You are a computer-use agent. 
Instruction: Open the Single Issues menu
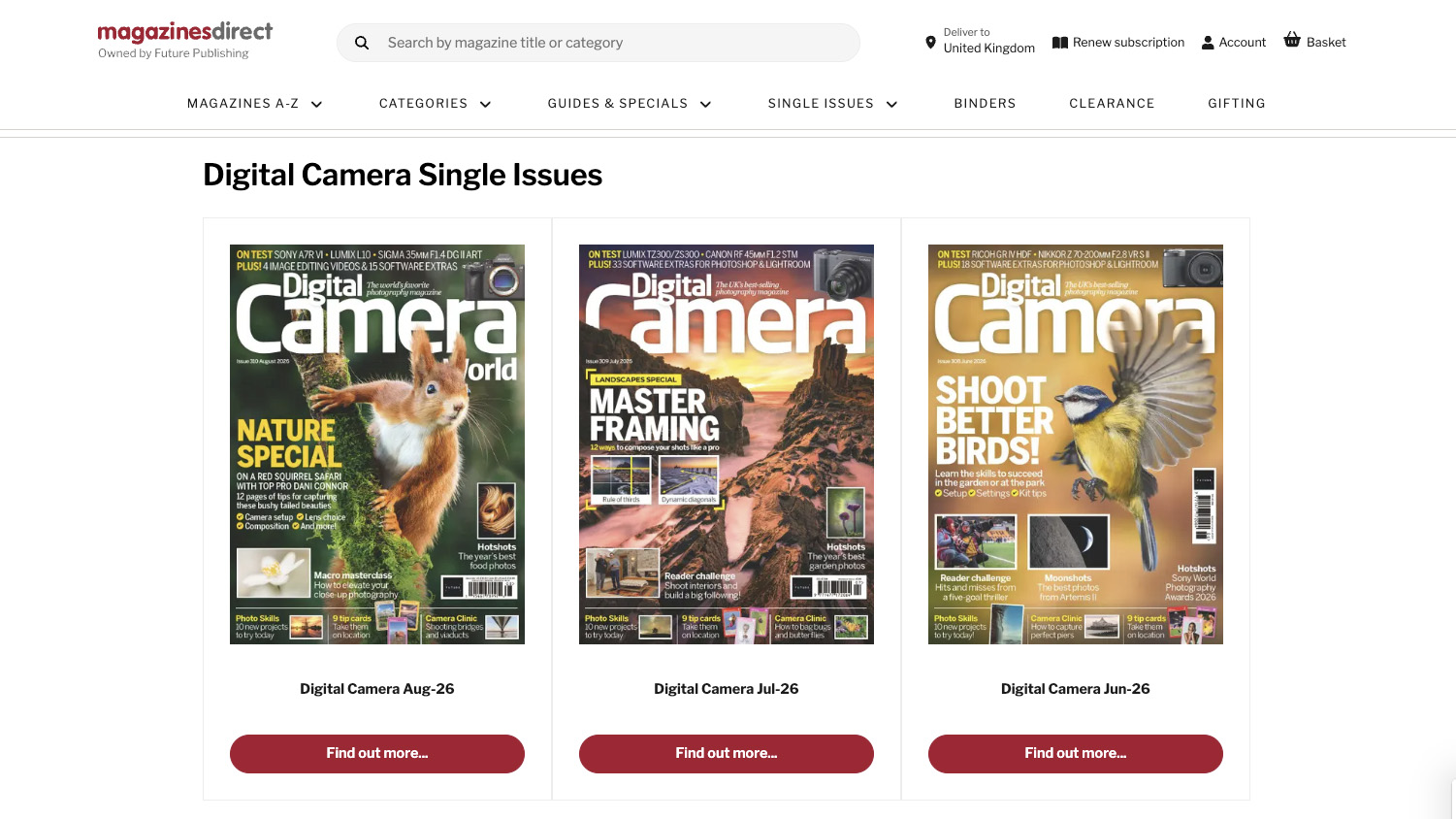click(x=821, y=104)
